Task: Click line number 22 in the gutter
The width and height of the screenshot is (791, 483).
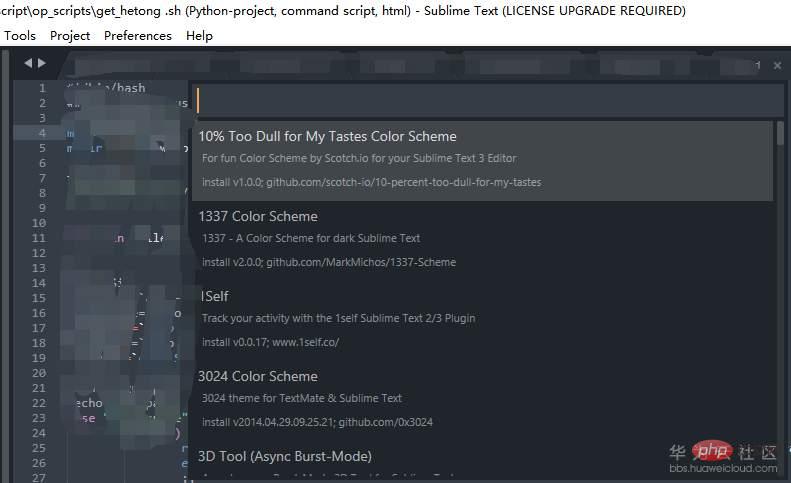Action: pos(39,403)
